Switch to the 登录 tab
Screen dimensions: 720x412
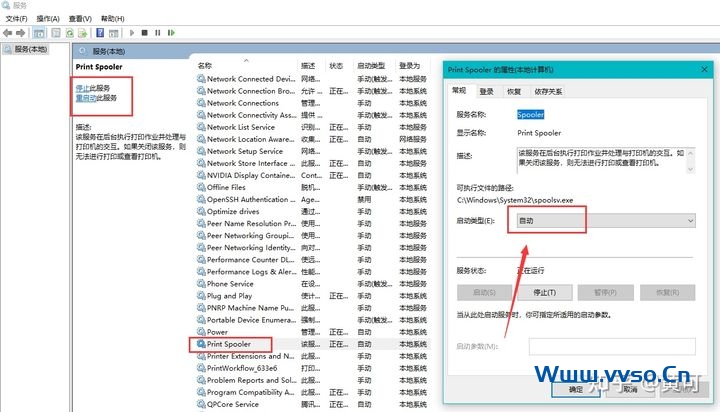click(486, 91)
